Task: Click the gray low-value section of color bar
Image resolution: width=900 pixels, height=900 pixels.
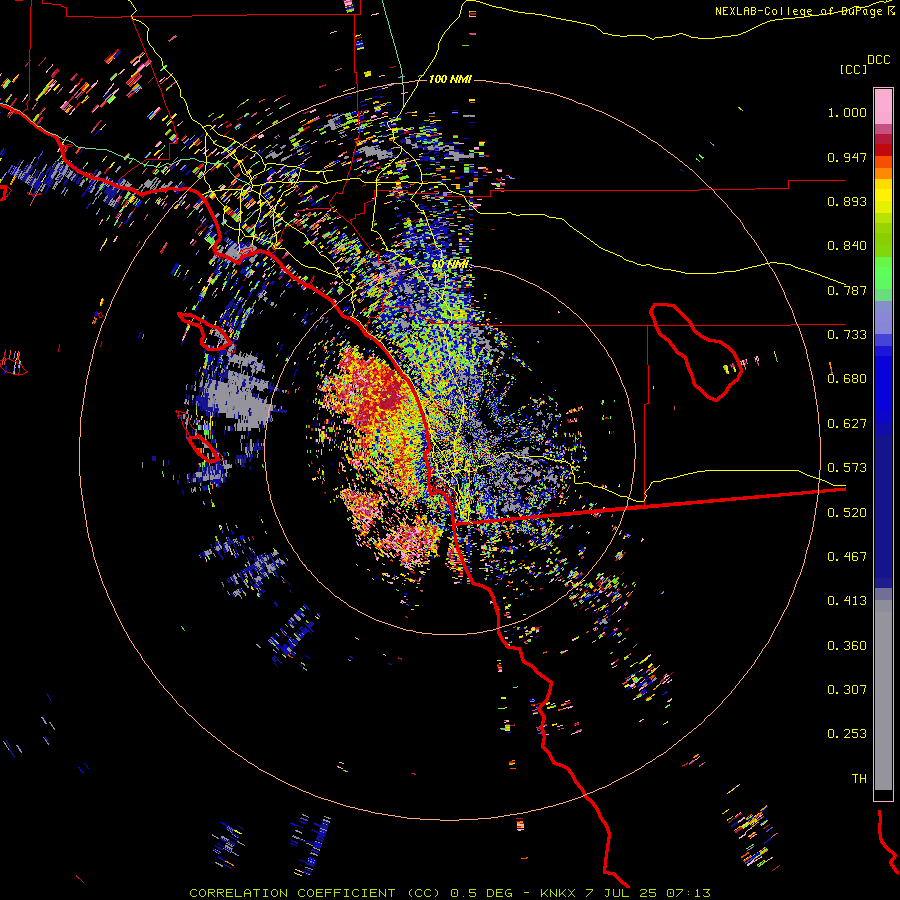Action: point(883,695)
